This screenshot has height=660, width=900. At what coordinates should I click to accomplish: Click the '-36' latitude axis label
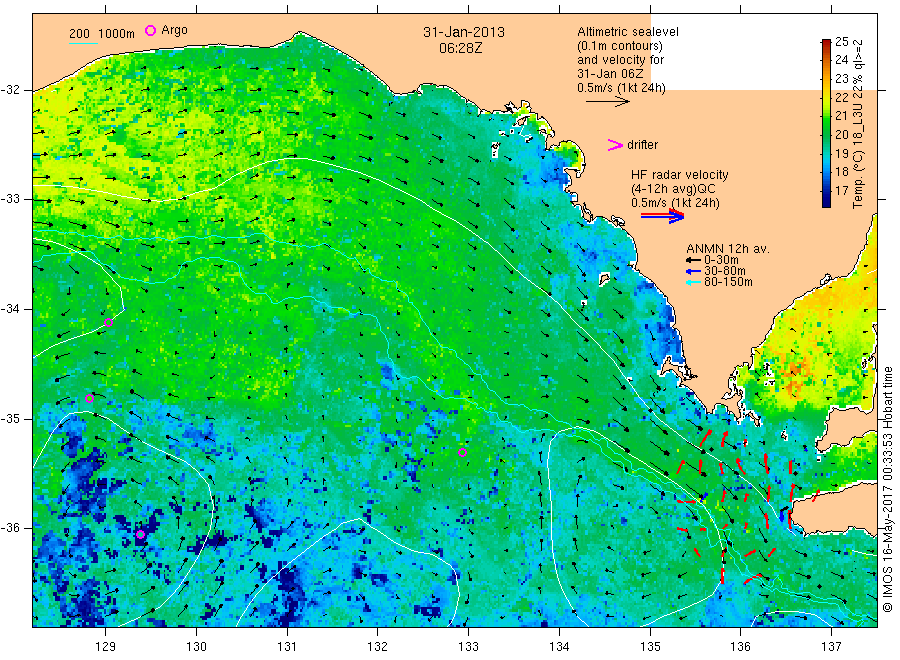(x=11, y=527)
